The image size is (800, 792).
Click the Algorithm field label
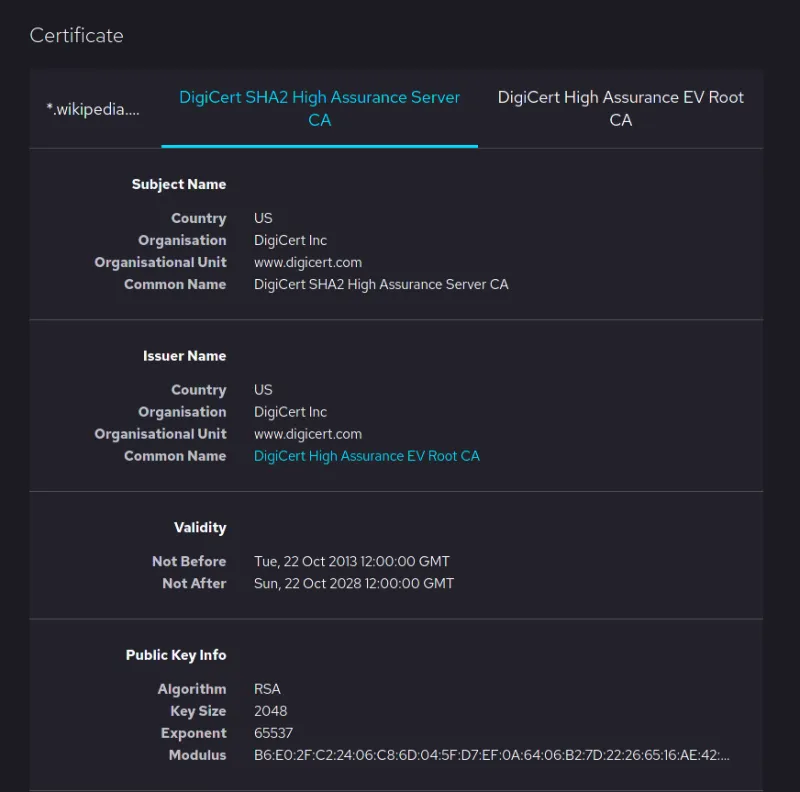pyautogui.click(x=192, y=689)
